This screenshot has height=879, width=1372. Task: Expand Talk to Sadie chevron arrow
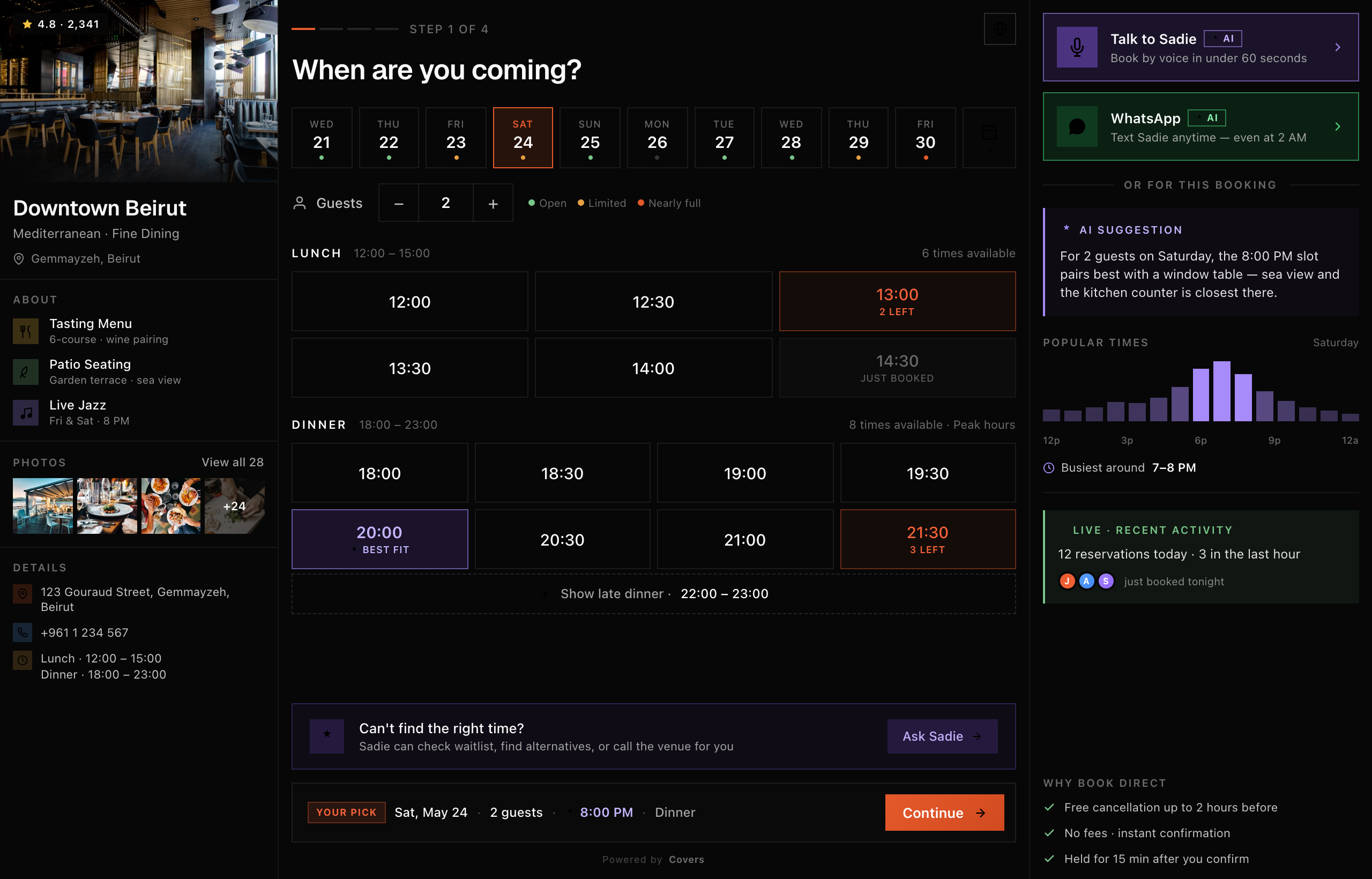click(1338, 47)
